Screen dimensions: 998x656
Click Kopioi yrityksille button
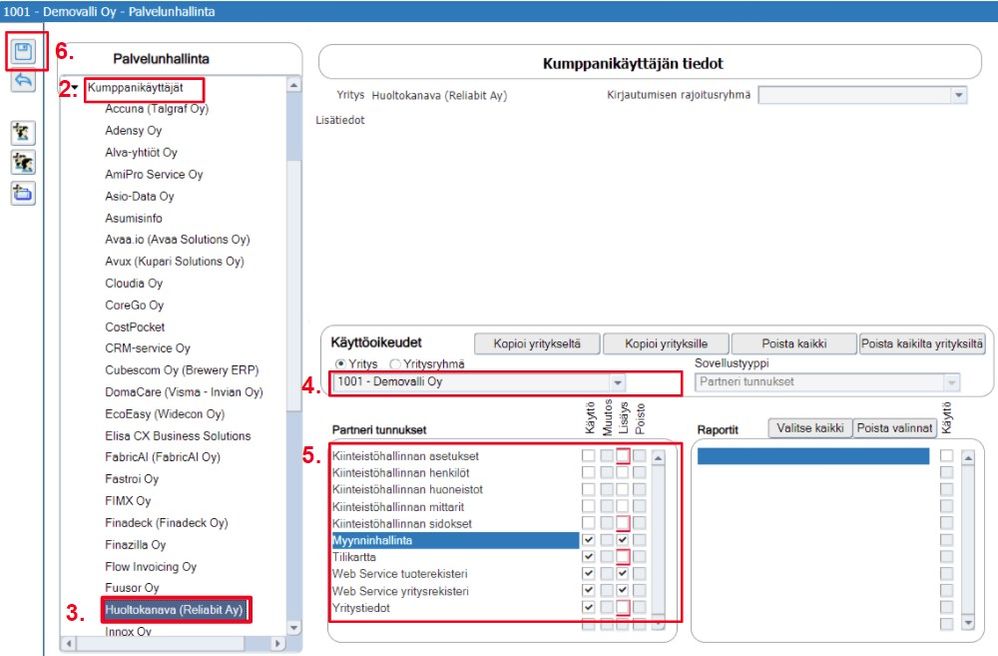click(666, 344)
